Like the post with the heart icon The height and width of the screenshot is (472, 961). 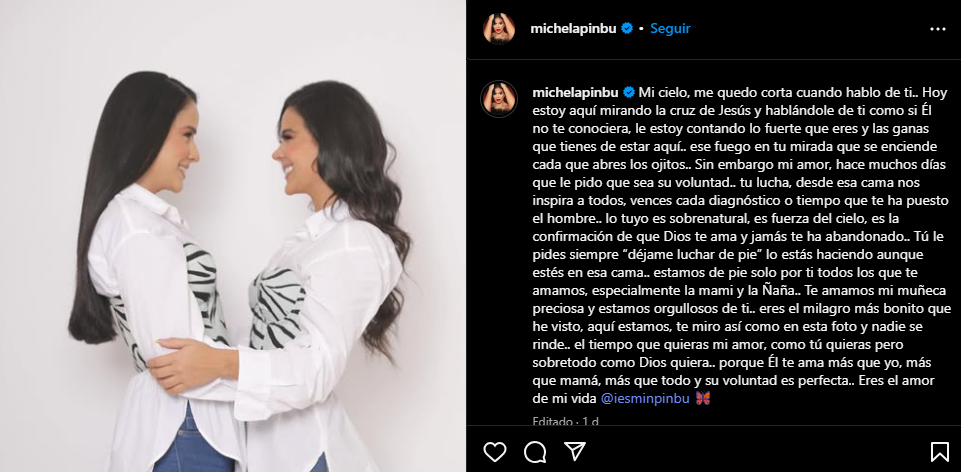495,452
